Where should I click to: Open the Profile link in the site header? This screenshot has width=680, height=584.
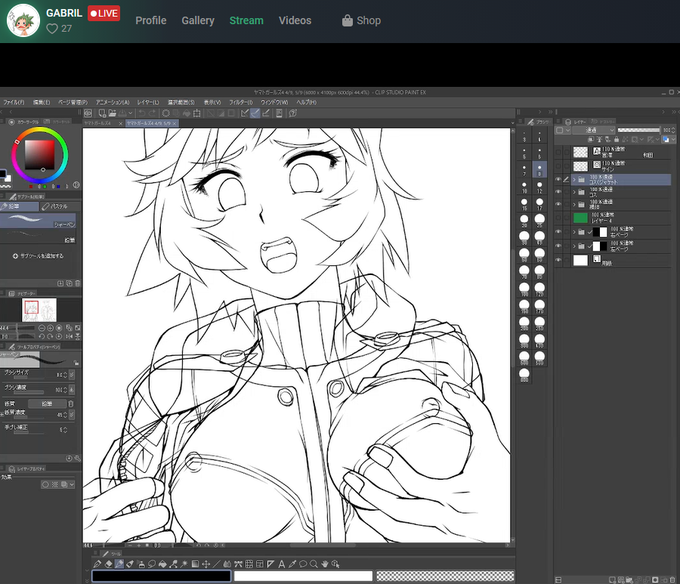150,20
